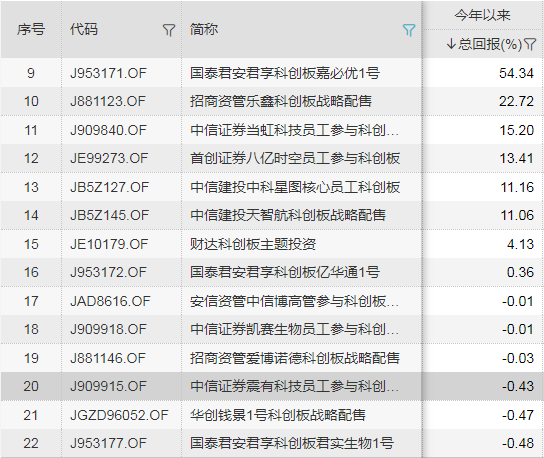Select code J953171.OF
The height and width of the screenshot is (458, 544).
pos(108,73)
